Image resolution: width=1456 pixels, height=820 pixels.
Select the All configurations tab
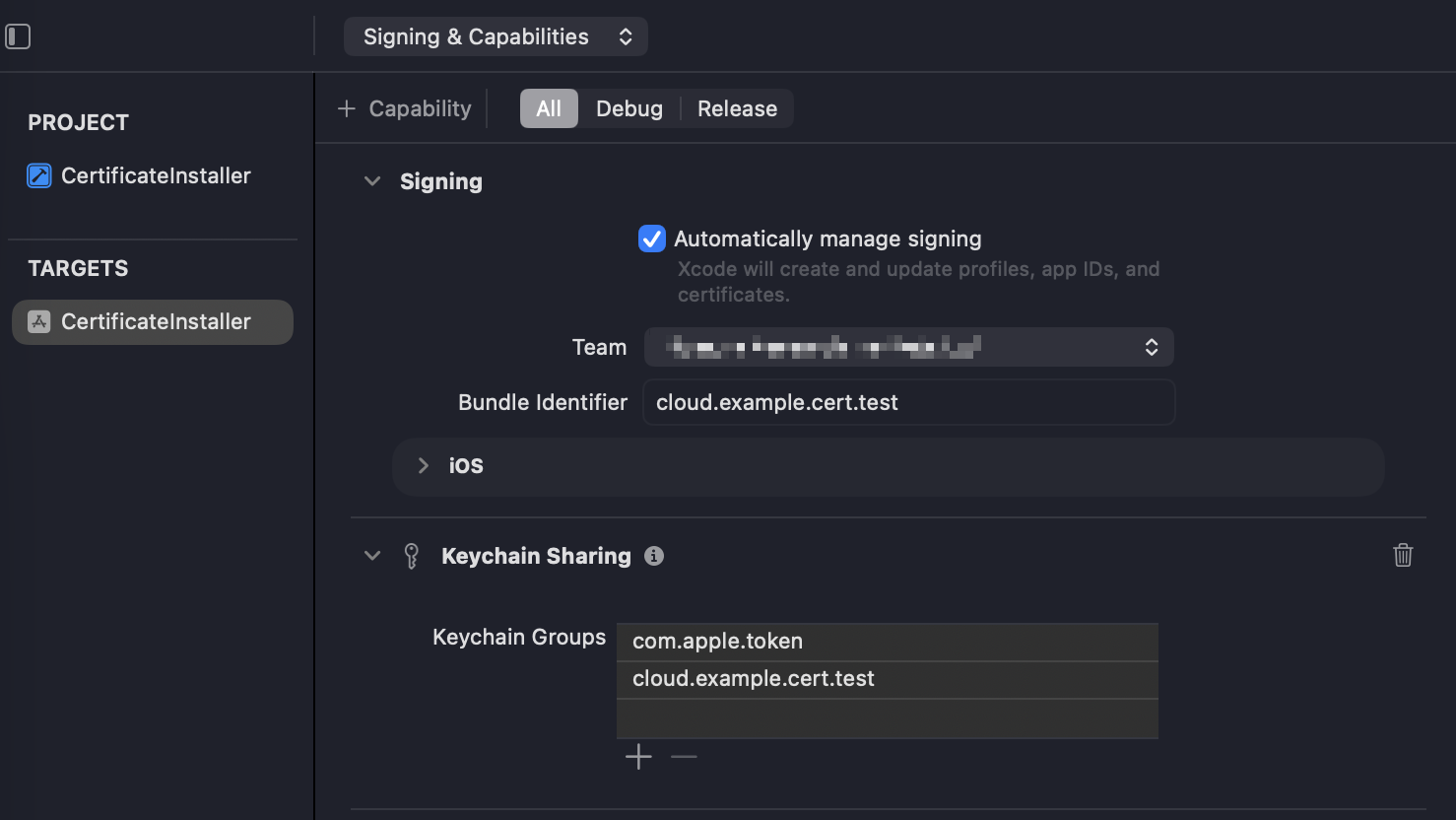click(x=549, y=108)
